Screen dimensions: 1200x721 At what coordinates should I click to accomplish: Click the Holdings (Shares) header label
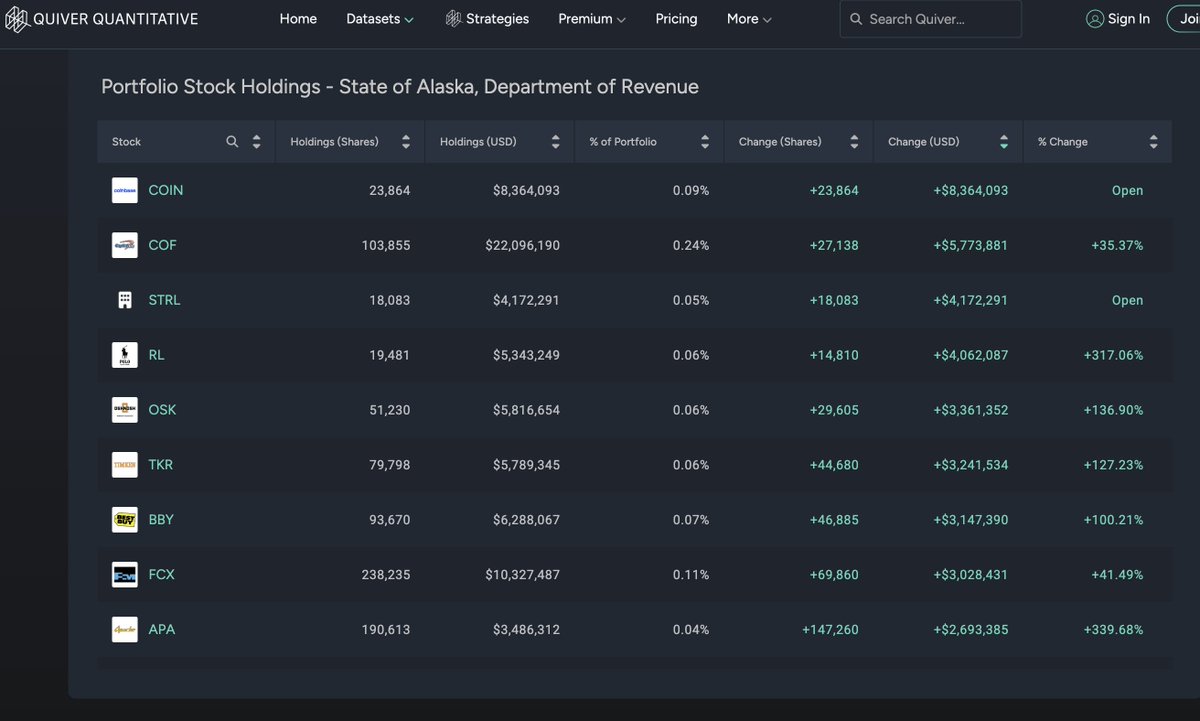334,142
